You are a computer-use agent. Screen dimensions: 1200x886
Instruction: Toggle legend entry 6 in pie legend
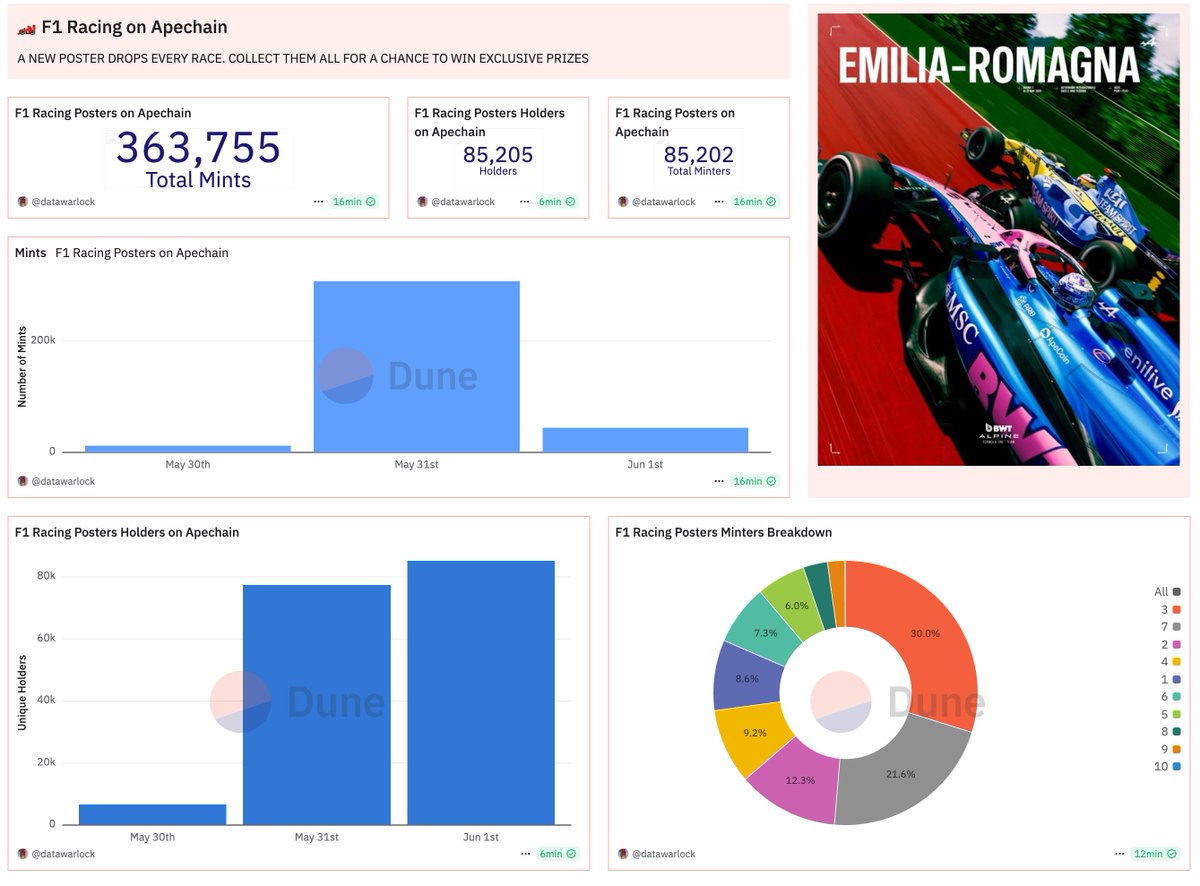pyautogui.click(x=1171, y=697)
